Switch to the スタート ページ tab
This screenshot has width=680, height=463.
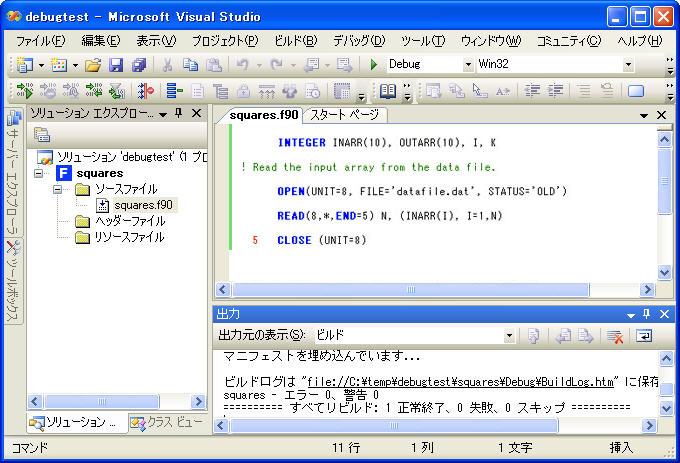[x=343, y=115]
